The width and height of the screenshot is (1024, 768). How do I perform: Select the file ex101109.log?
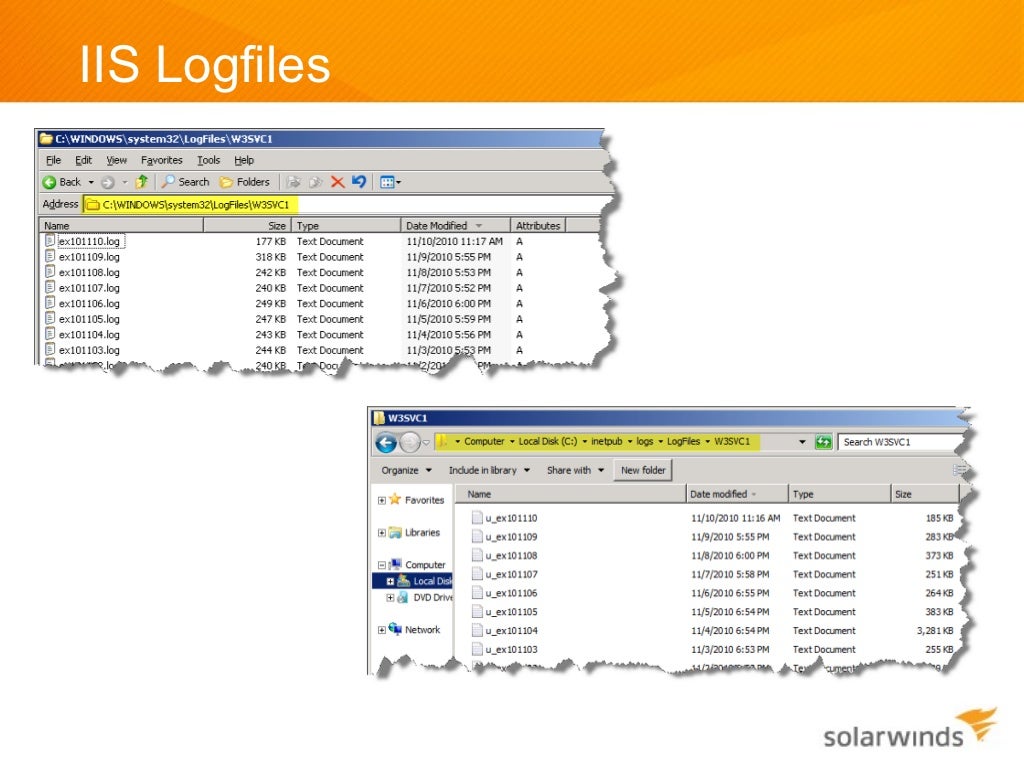pyautogui.click(x=89, y=257)
